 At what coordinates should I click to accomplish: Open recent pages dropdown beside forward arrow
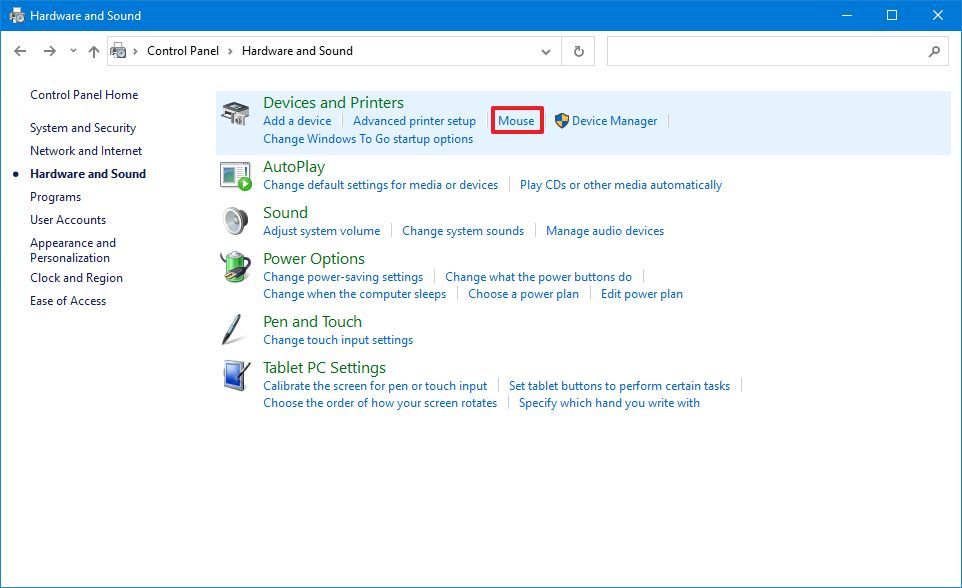(72, 51)
